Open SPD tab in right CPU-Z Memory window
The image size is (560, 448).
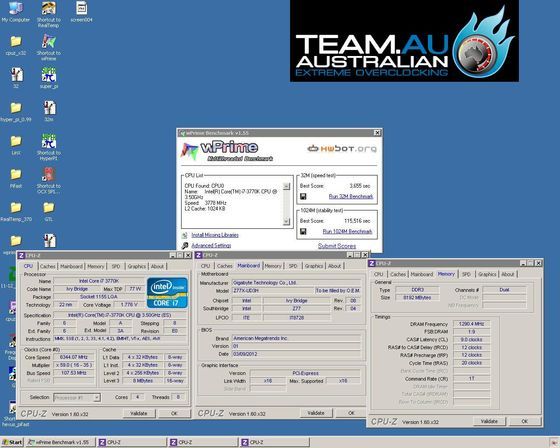pos(466,274)
